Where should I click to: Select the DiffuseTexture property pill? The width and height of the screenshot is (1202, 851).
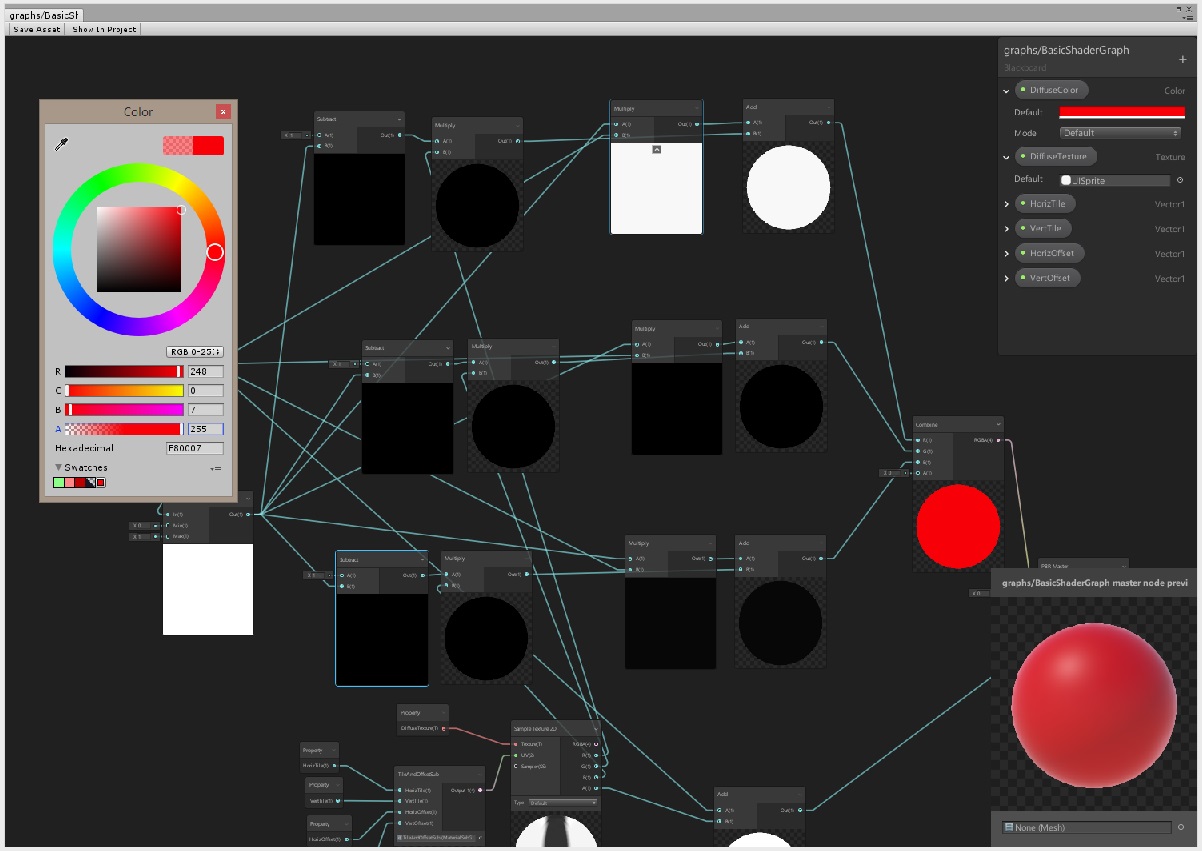pos(1056,156)
